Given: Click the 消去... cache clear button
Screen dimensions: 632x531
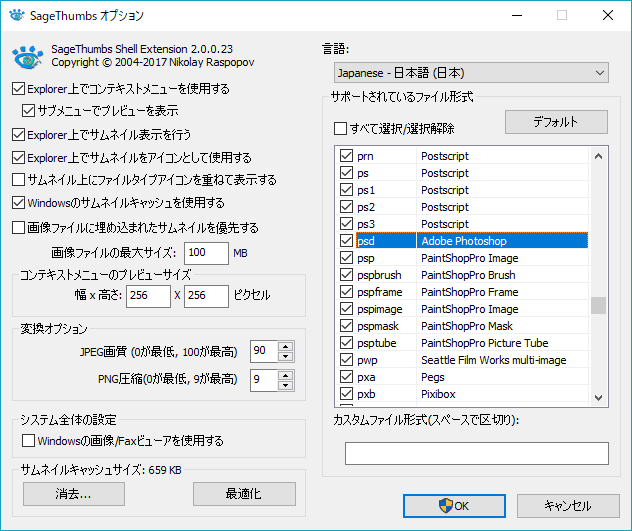Looking at the screenshot, I should (74, 494).
